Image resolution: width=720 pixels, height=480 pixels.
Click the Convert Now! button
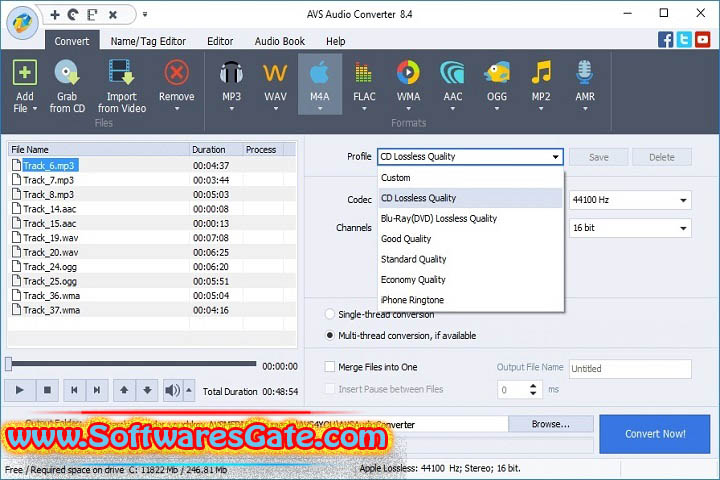point(655,434)
